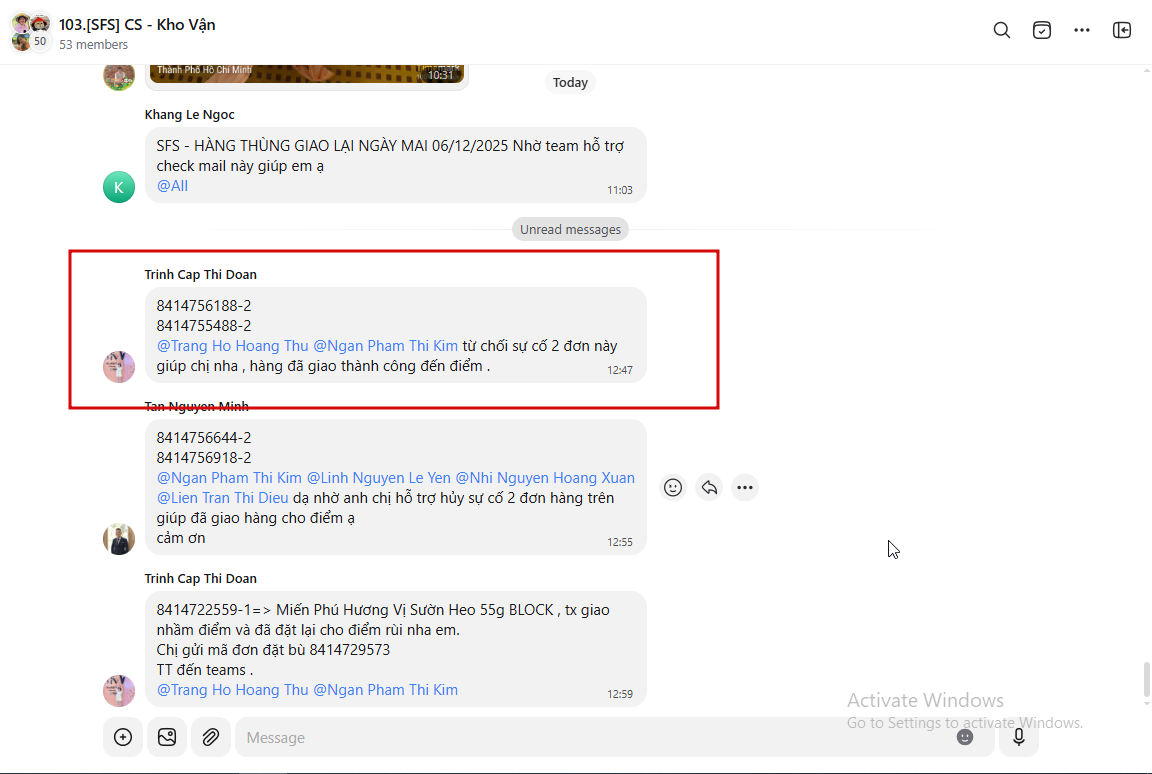Click Trinh Cap Thi Doan name above 12:59 message
The image size is (1152, 774).
pyautogui.click(x=201, y=579)
